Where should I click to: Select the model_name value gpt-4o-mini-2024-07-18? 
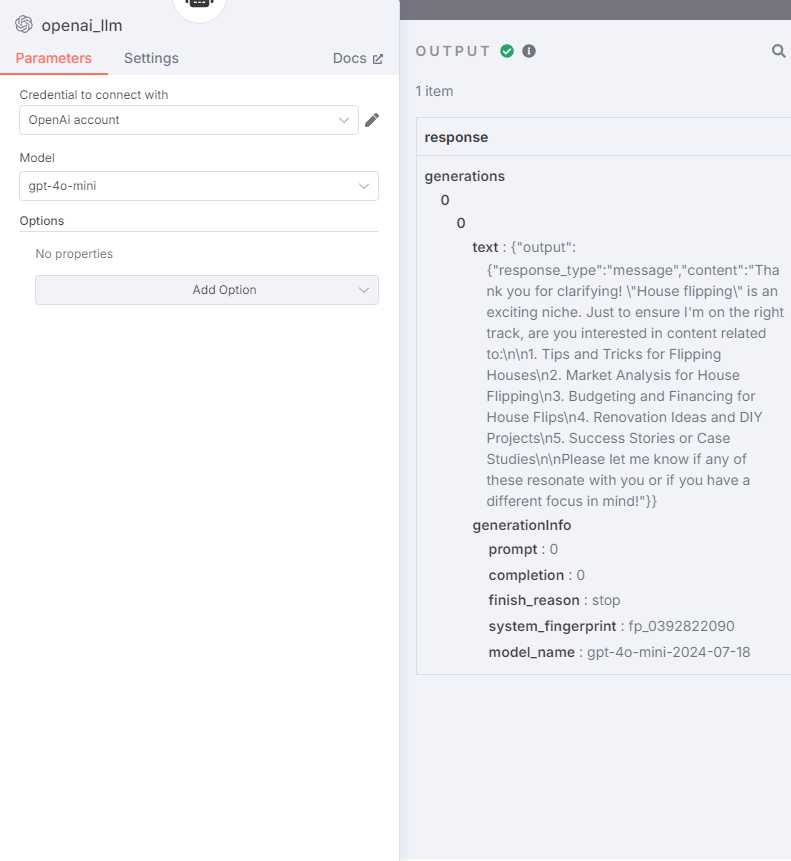pyautogui.click(x=668, y=652)
